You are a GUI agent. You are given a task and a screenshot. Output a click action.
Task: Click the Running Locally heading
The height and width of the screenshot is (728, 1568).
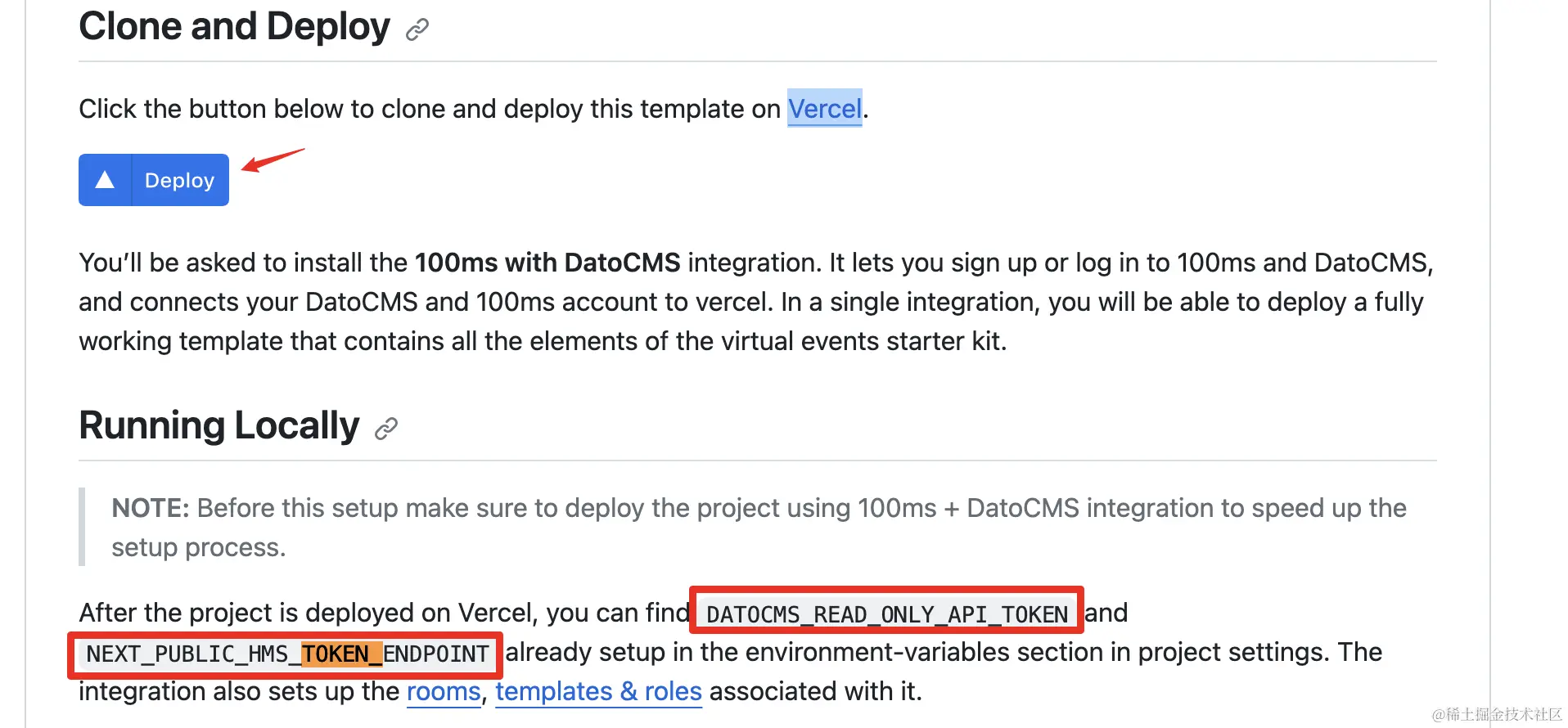pos(219,426)
